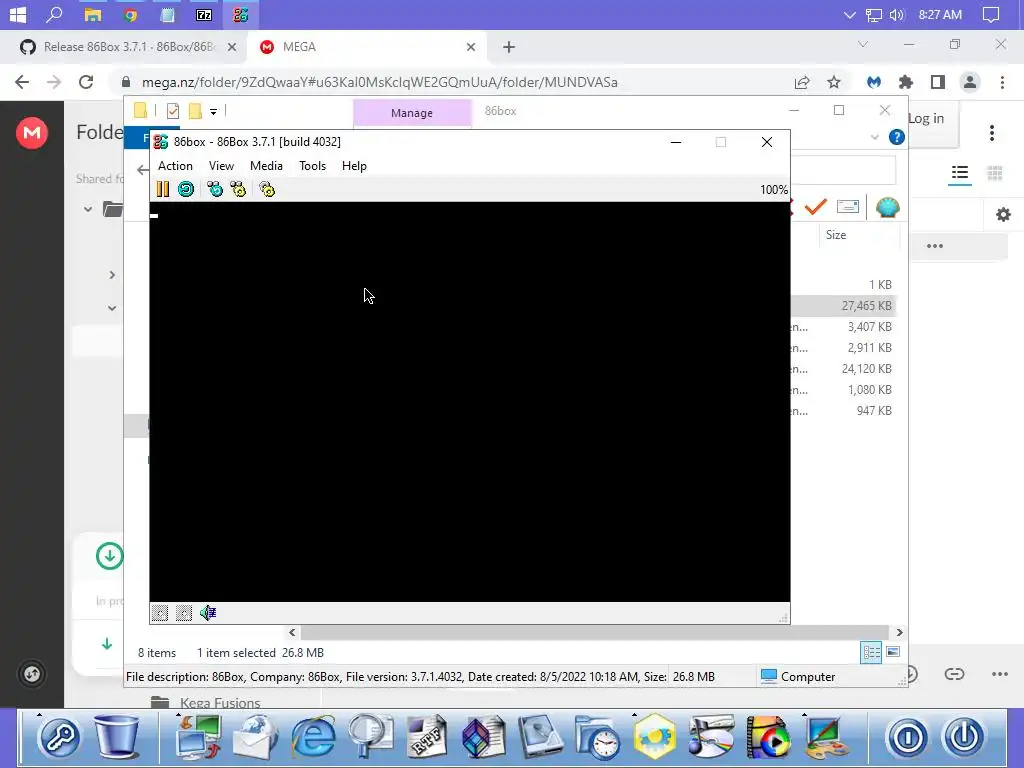
Task: Expand the MEGA tree right-pointing chevron
Action: click(x=112, y=275)
